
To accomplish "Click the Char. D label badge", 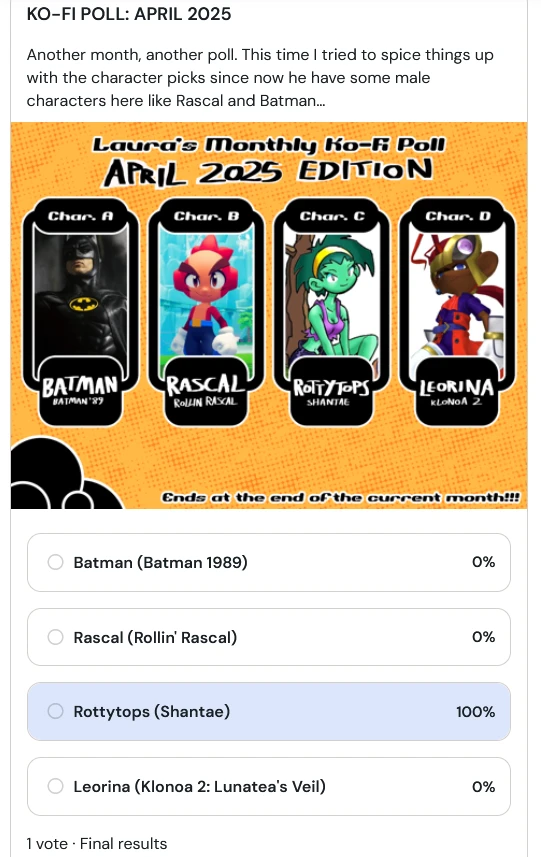I will click(x=457, y=216).
